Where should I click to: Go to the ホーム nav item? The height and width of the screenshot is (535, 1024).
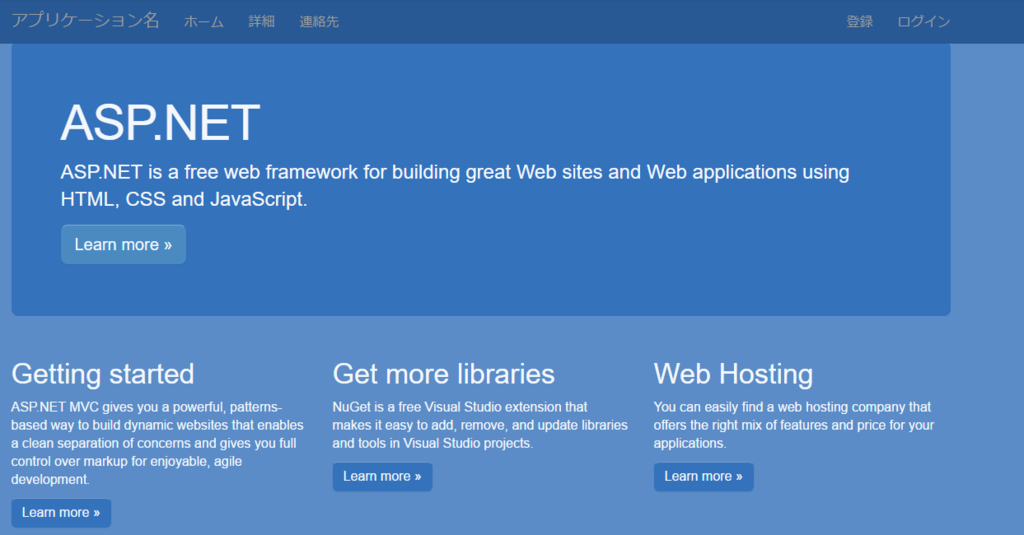tap(204, 22)
